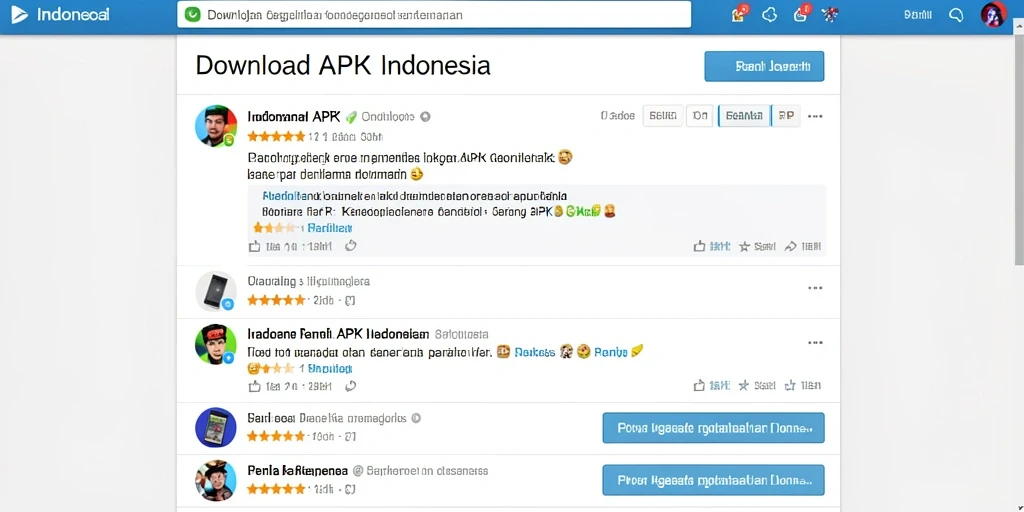Open the cloud icon in the header
1024x512 pixels.
click(x=770, y=14)
